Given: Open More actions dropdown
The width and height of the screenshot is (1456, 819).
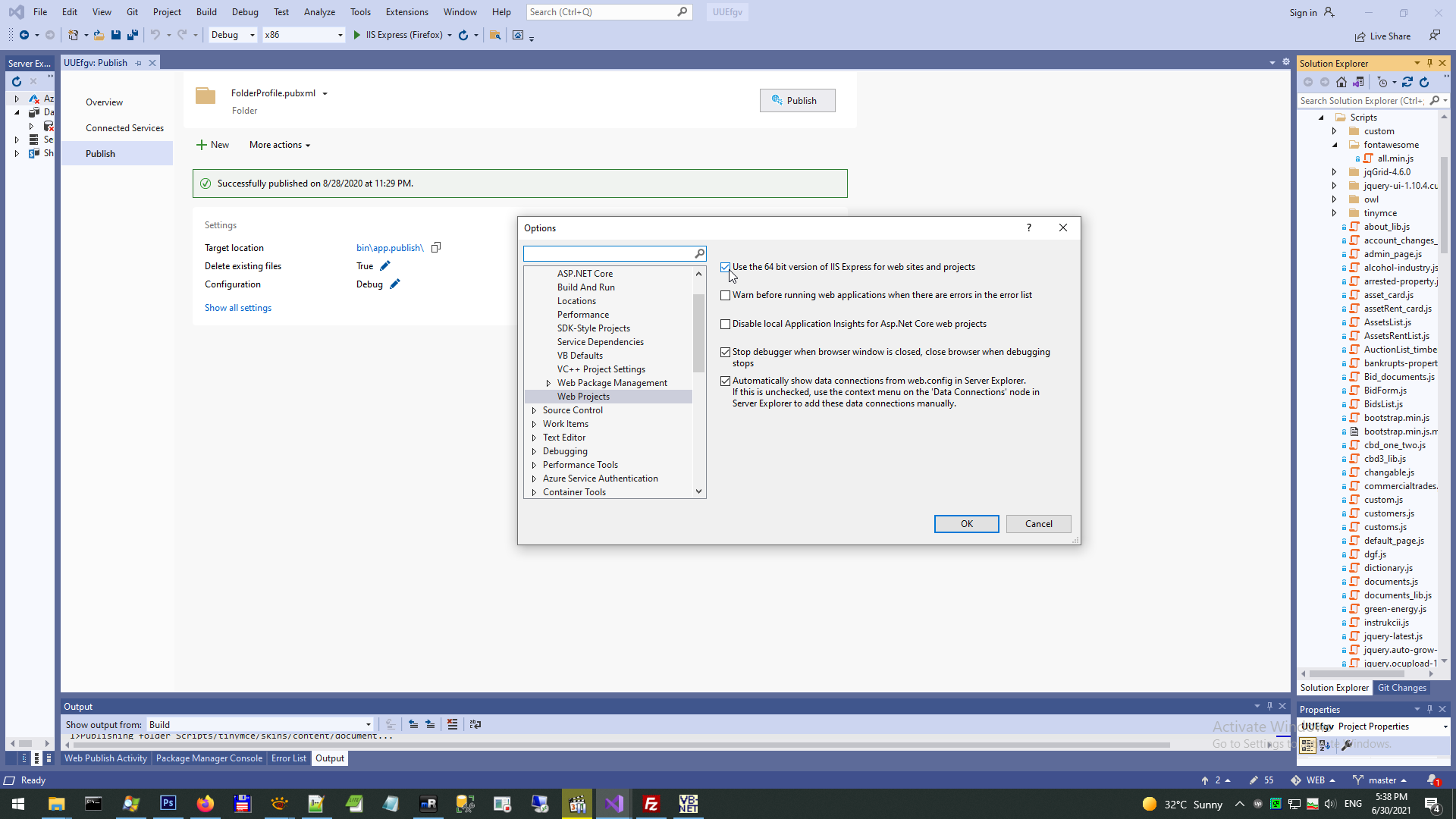Looking at the screenshot, I should point(279,145).
